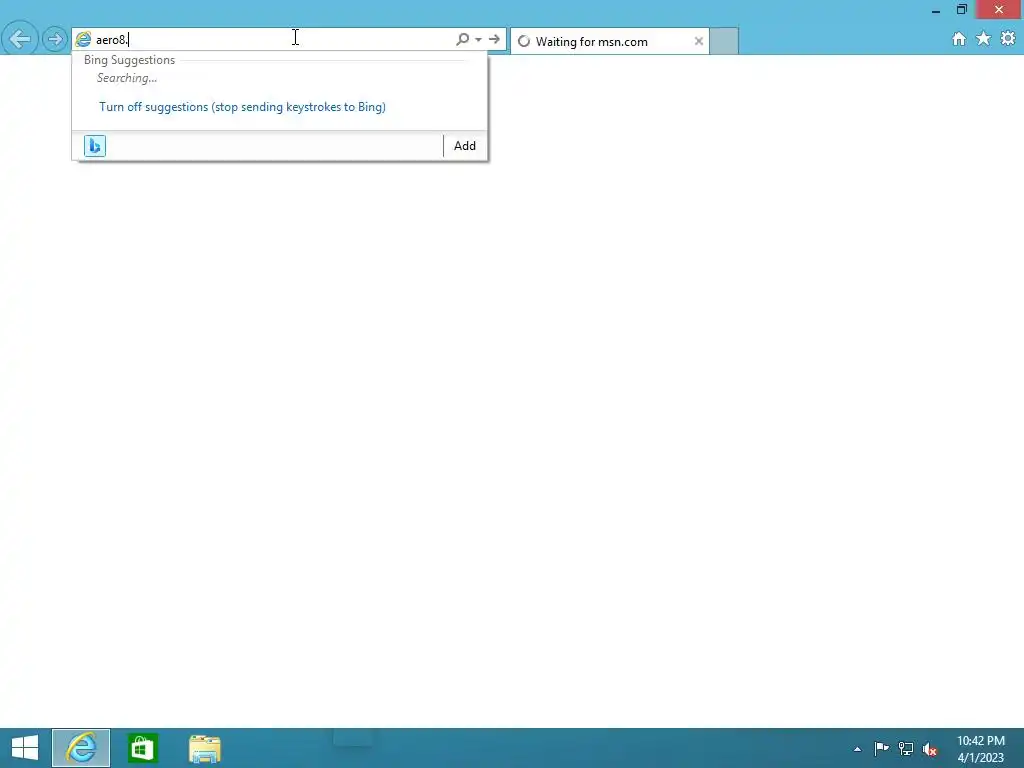Open the Windows Start button
The image size is (1024, 768).
(x=25, y=748)
